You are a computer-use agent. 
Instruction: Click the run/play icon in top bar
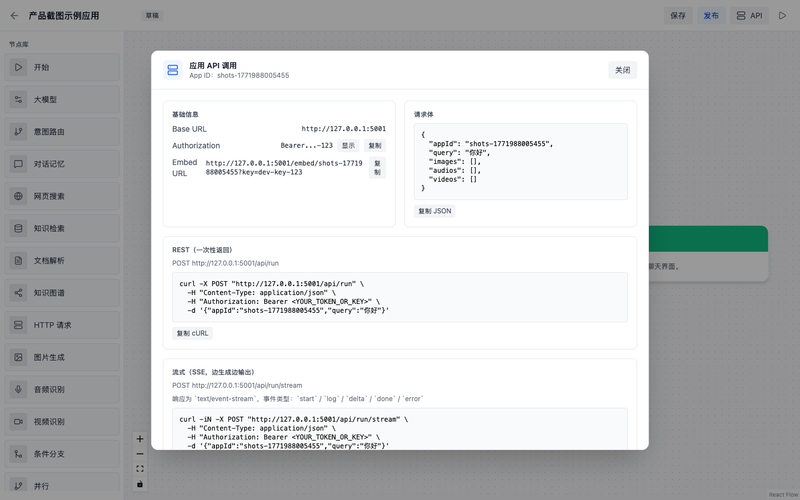(x=782, y=16)
